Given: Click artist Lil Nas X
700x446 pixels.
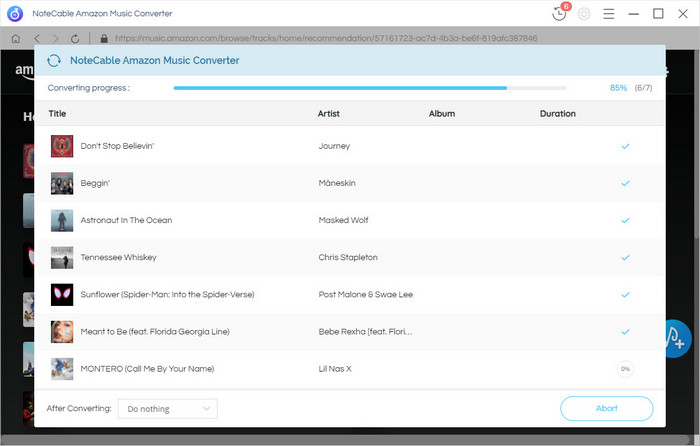Looking at the screenshot, I should (x=335, y=369).
